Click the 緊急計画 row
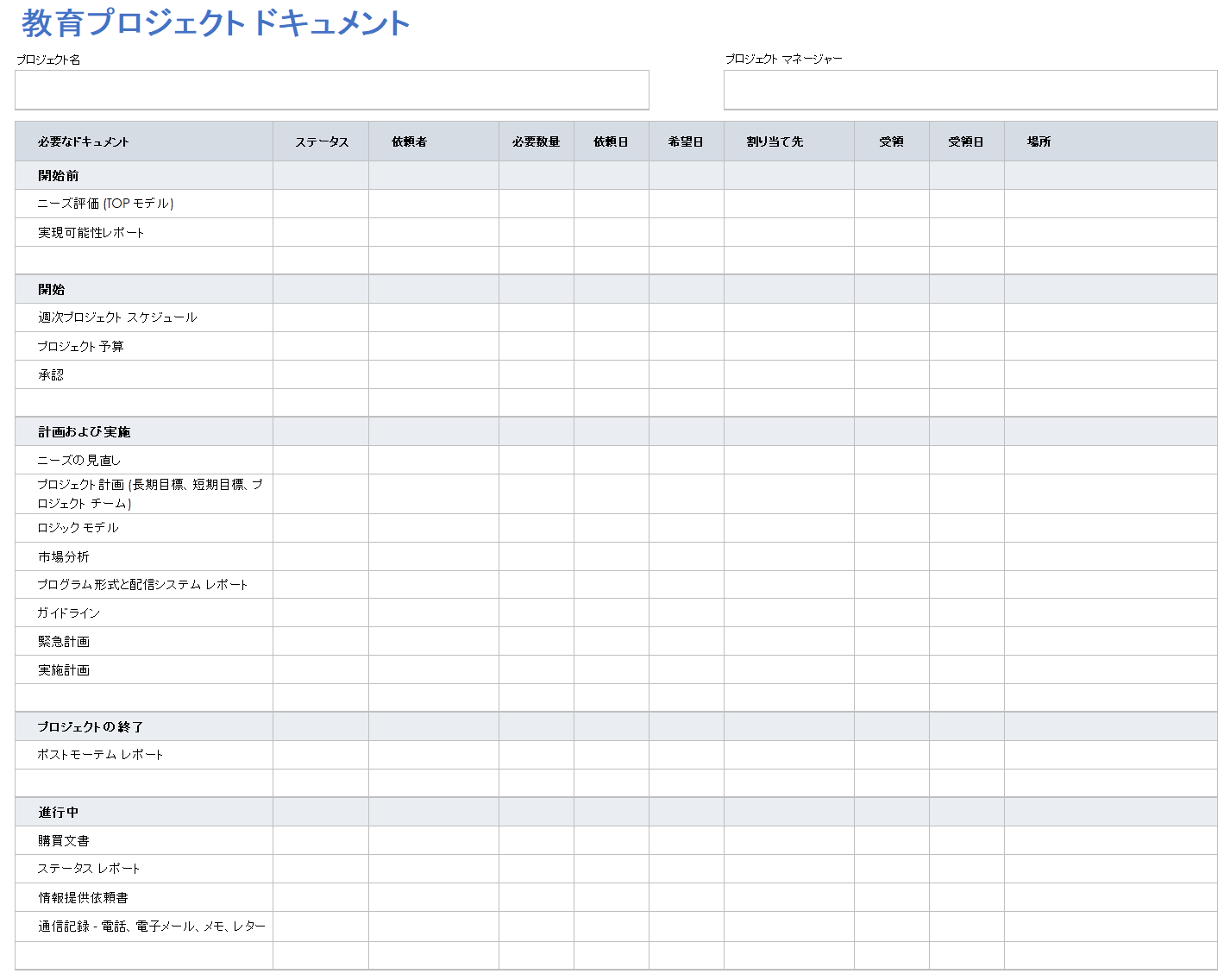 [616, 641]
